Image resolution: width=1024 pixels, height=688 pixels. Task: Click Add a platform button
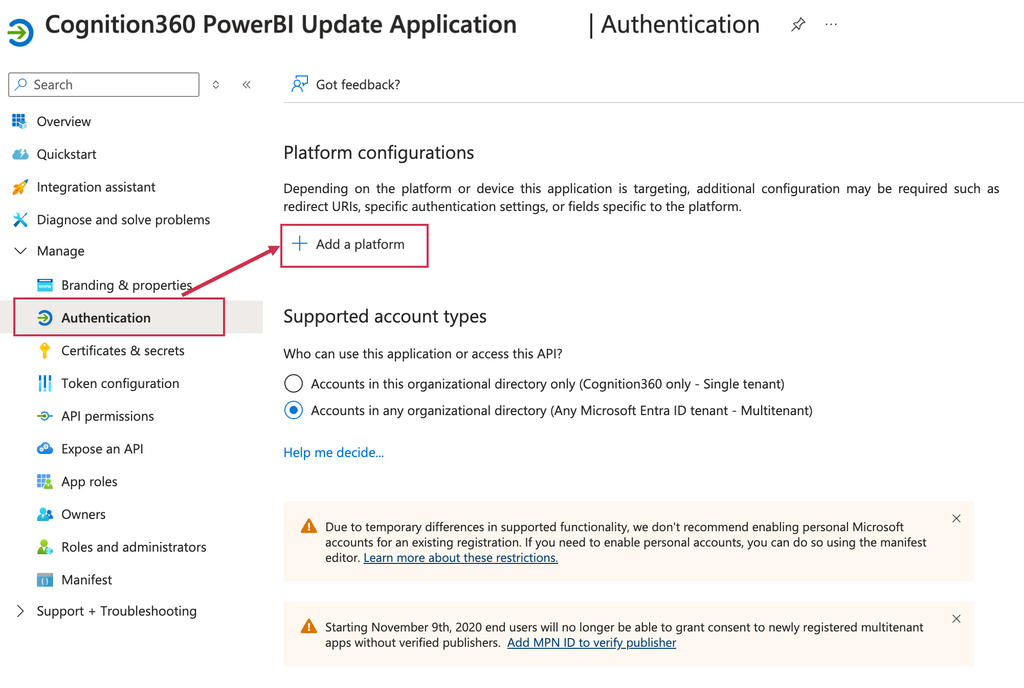354,245
